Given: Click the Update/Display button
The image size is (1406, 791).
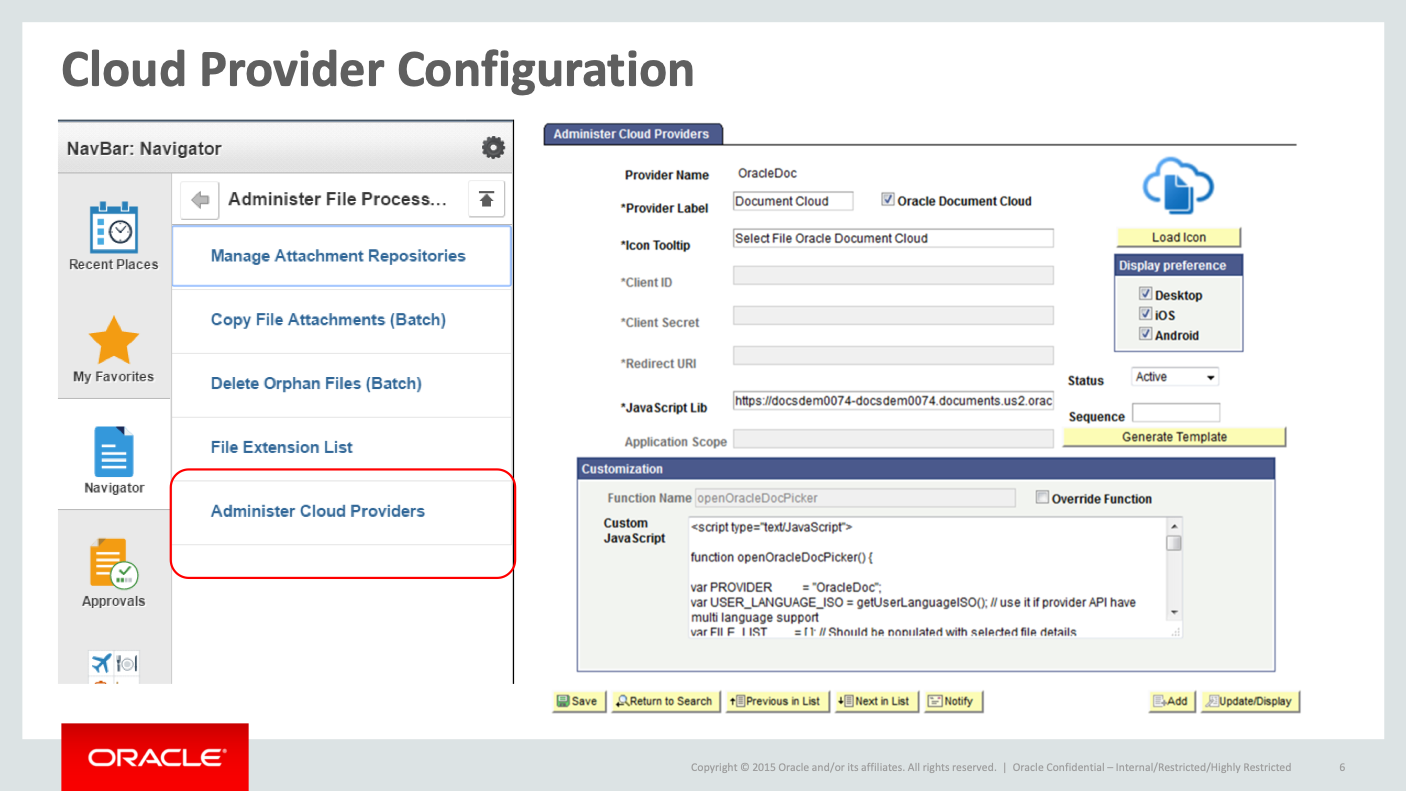Looking at the screenshot, I should pyautogui.click(x=1250, y=701).
